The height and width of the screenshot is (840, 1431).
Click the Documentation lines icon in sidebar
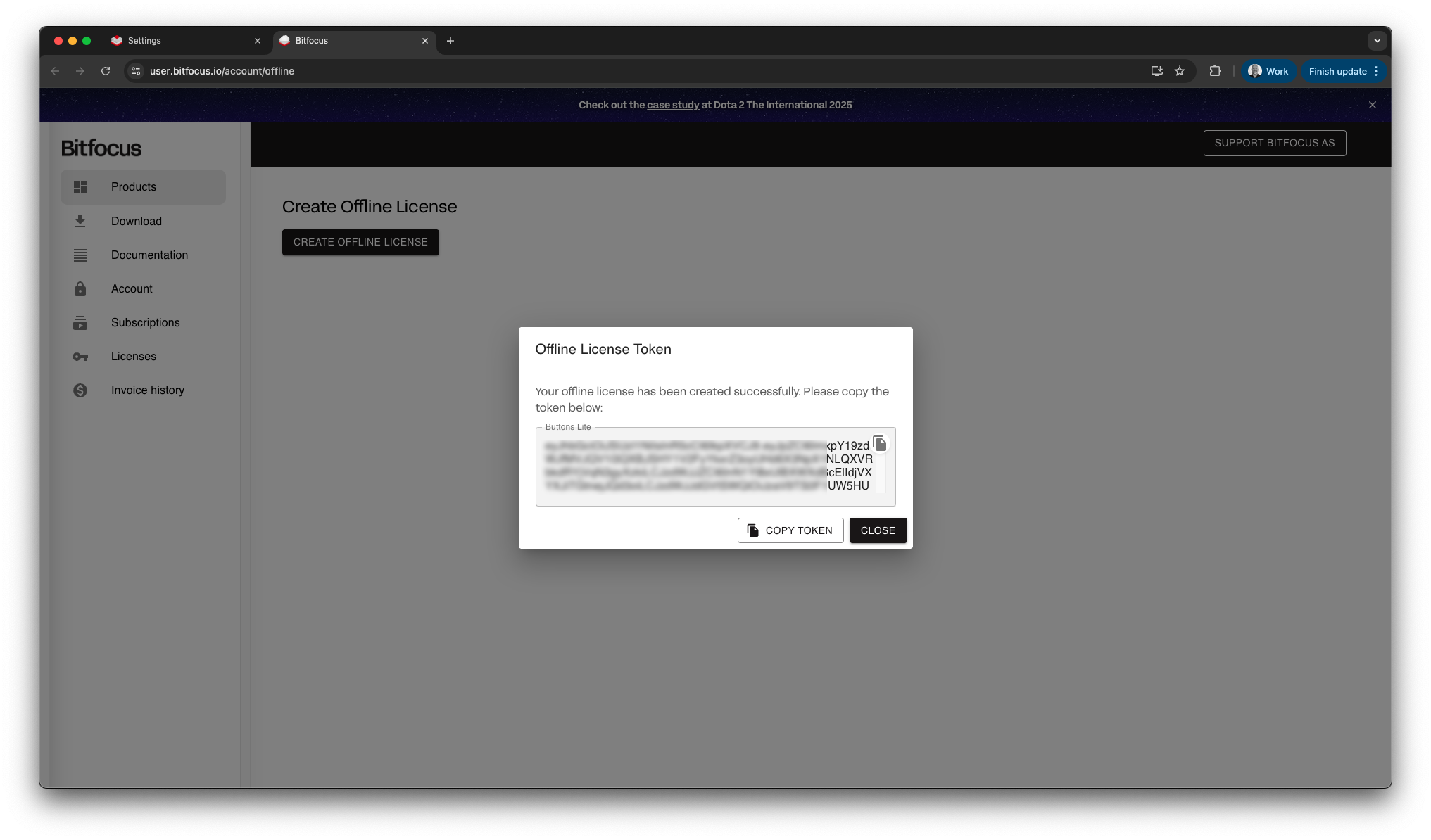click(x=80, y=255)
